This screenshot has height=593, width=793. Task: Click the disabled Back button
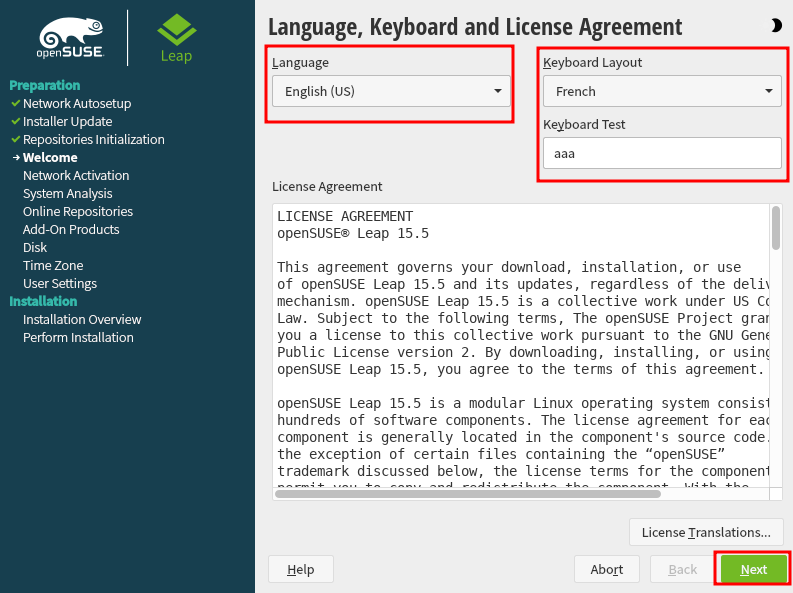tap(682, 569)
